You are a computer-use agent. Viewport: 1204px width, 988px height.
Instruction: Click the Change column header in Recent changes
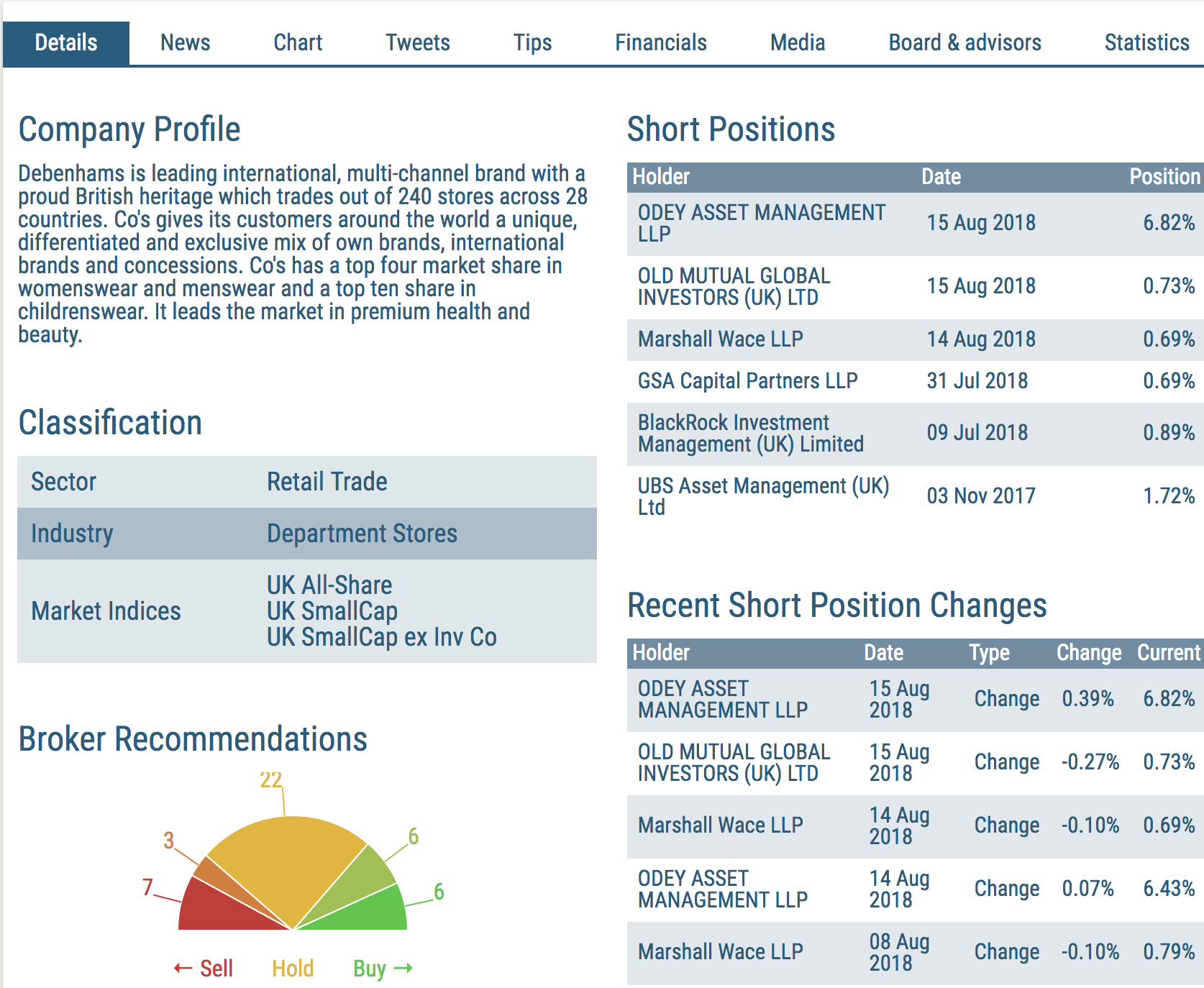1089,653
